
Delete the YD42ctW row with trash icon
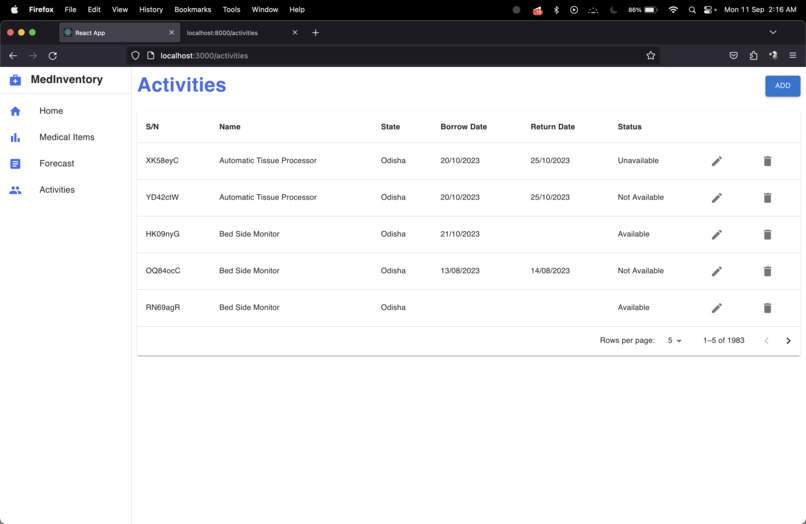tap(767, 197)
